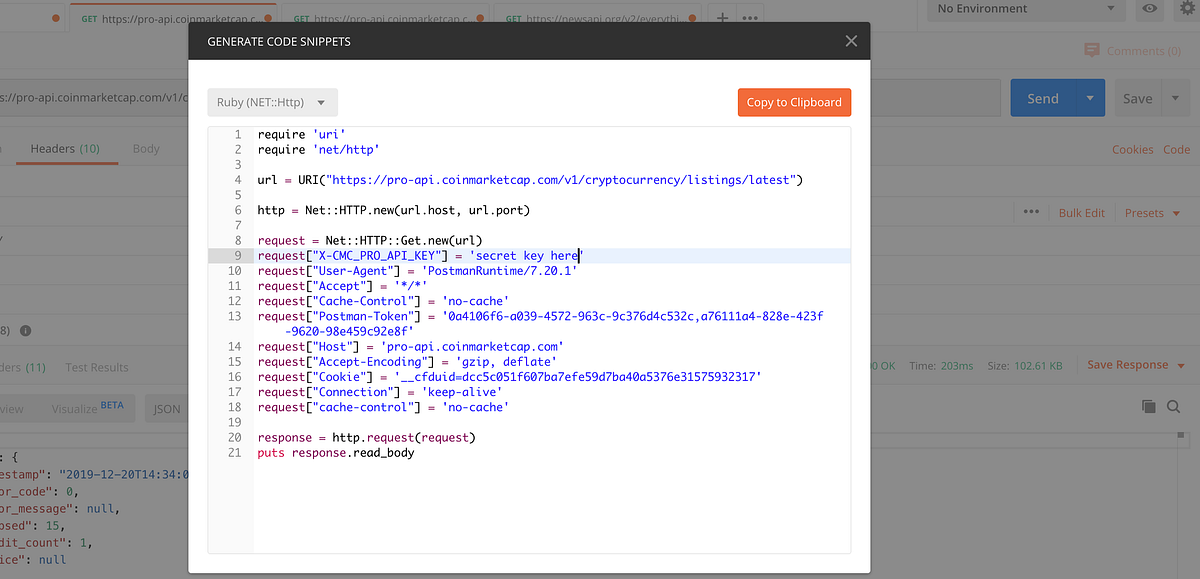Open the Cookies manager link
Image resolution: width=1200 pixels, height=579 pixels.
(x=1132, y=148)
